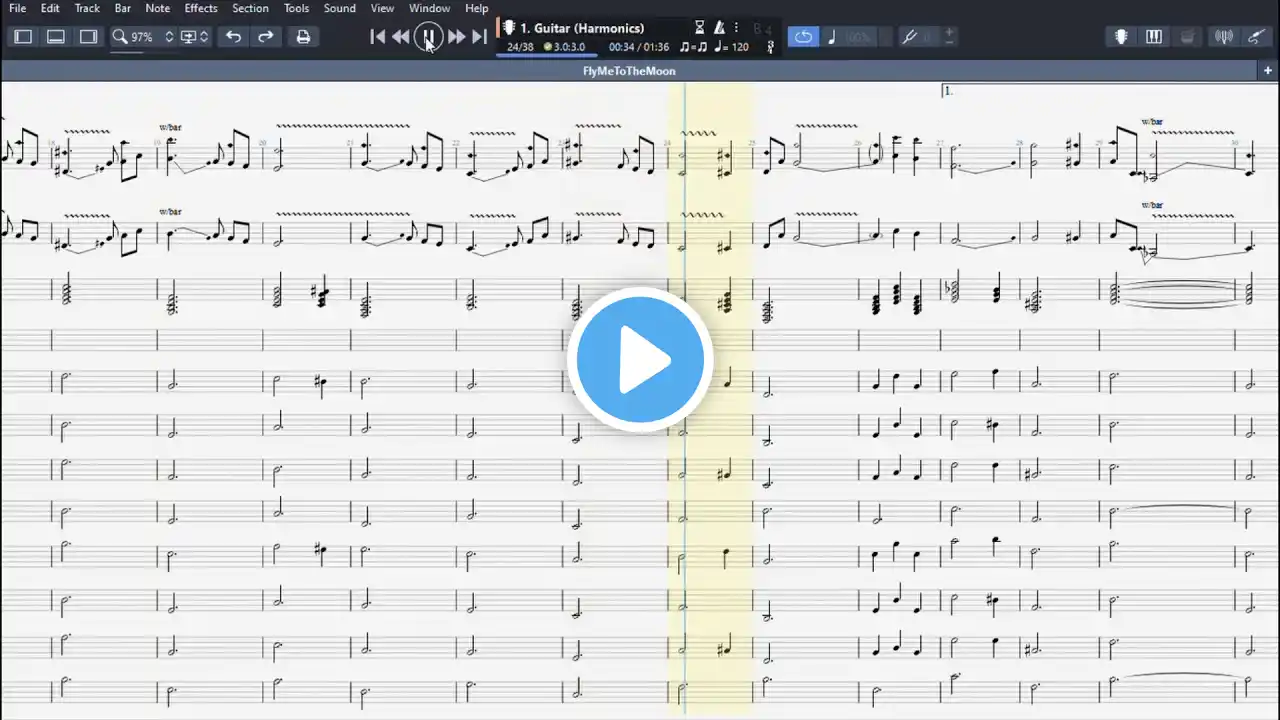Redo the last undone action
Image resolution: width=1280 pixels, height=720 pixels.
pyautogui.click(x=266, y=37)
